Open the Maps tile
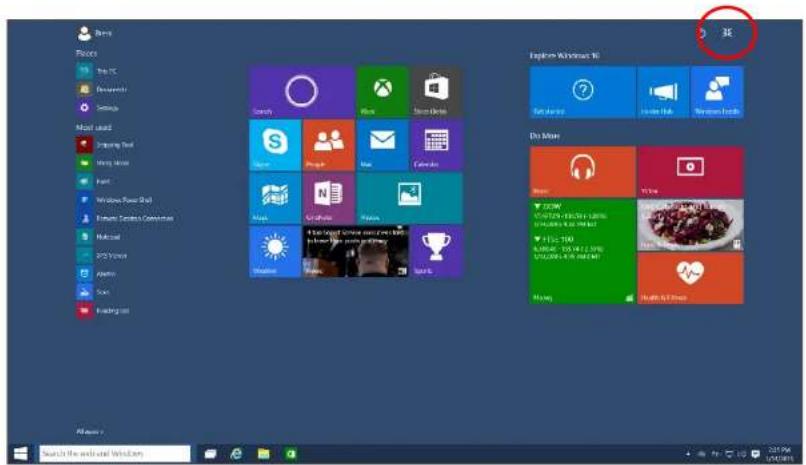806x465 pixels. tap(275, 198)
